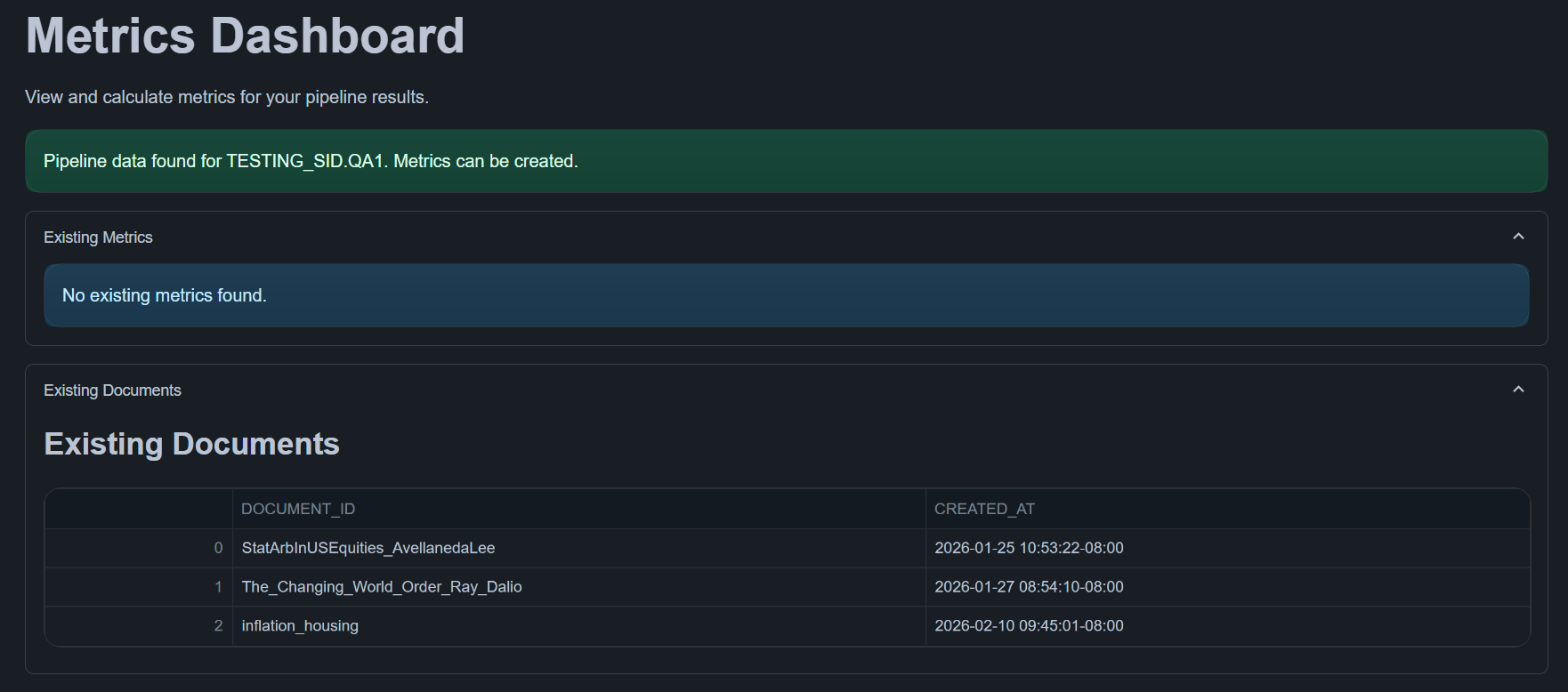Select row index 0 in documents table
Viewport: 1568px width, 692px height.
(218, 548)
